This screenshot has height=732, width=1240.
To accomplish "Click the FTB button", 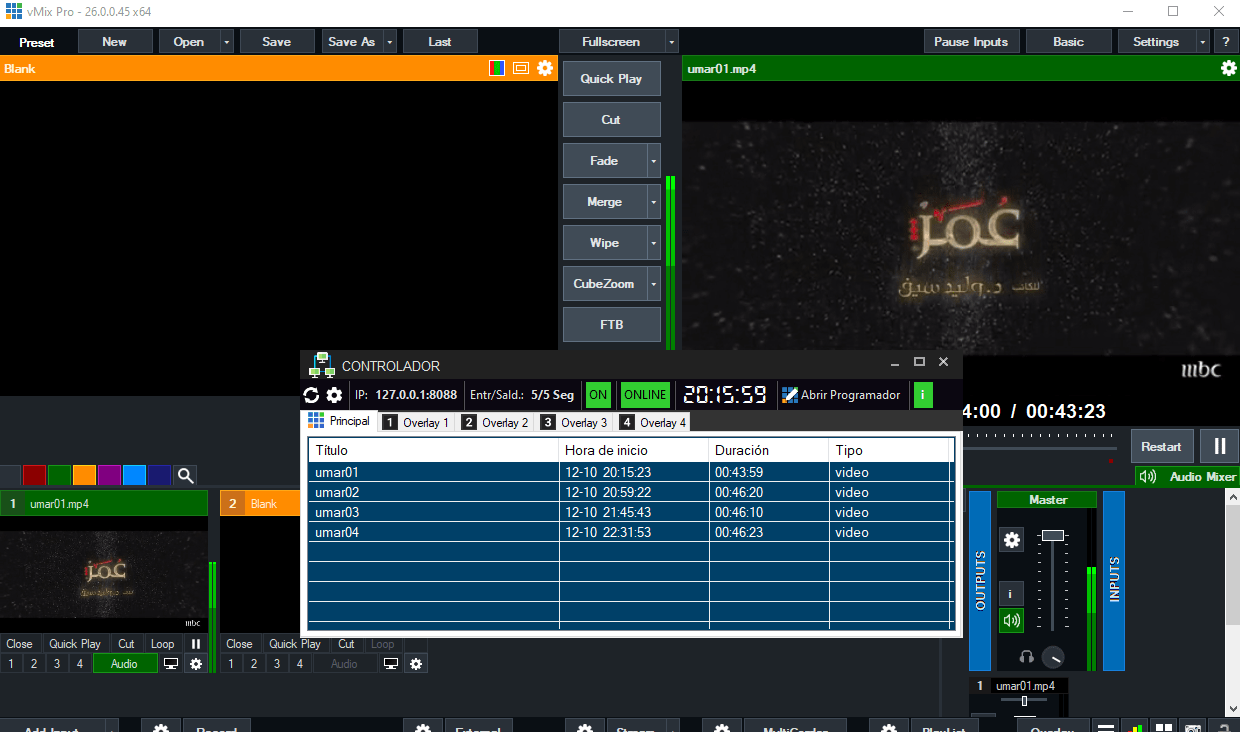I will (x=611, y=325).
